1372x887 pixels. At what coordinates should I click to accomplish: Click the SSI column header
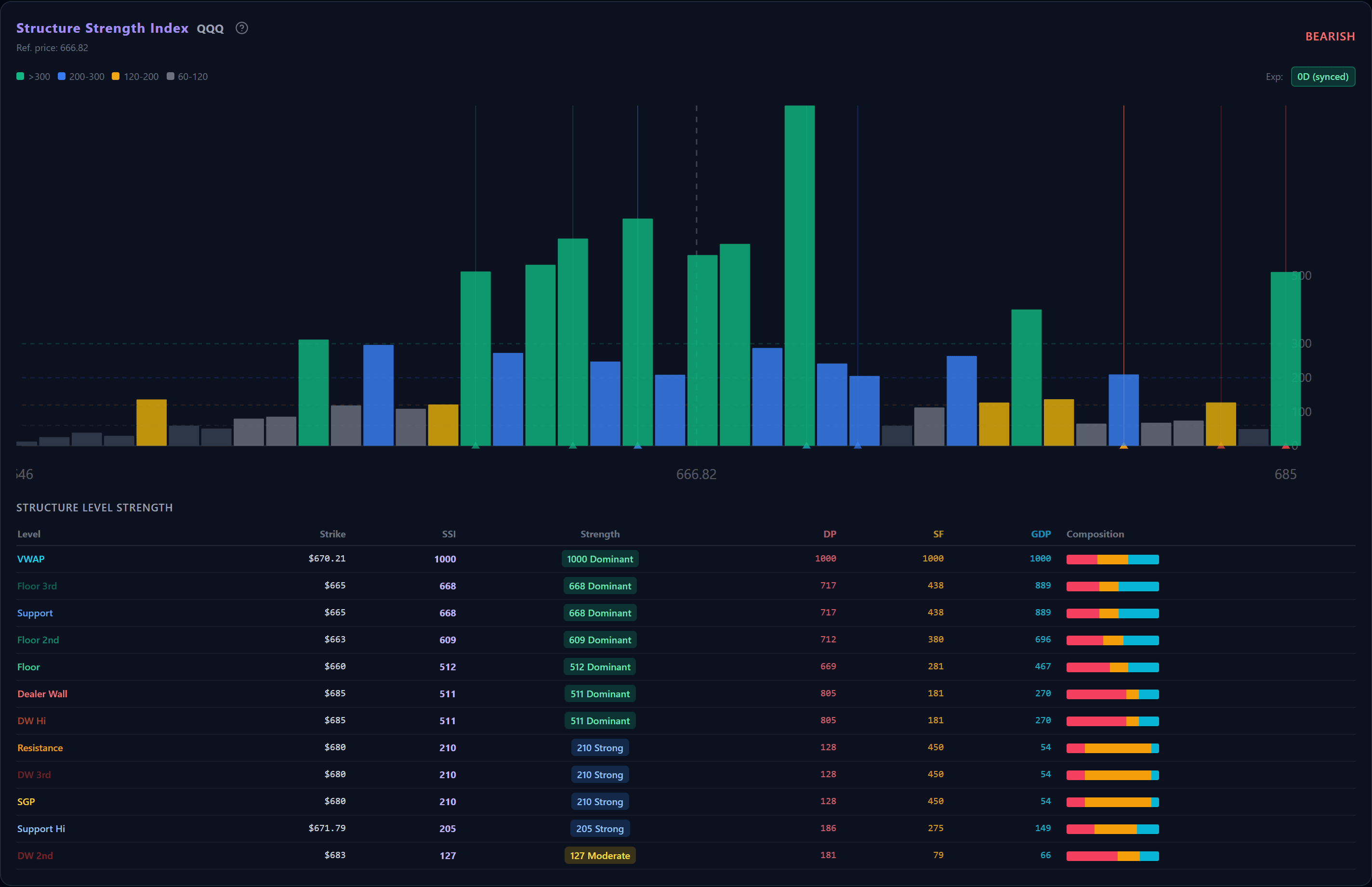pyautogui.click(x=449, y=534)
